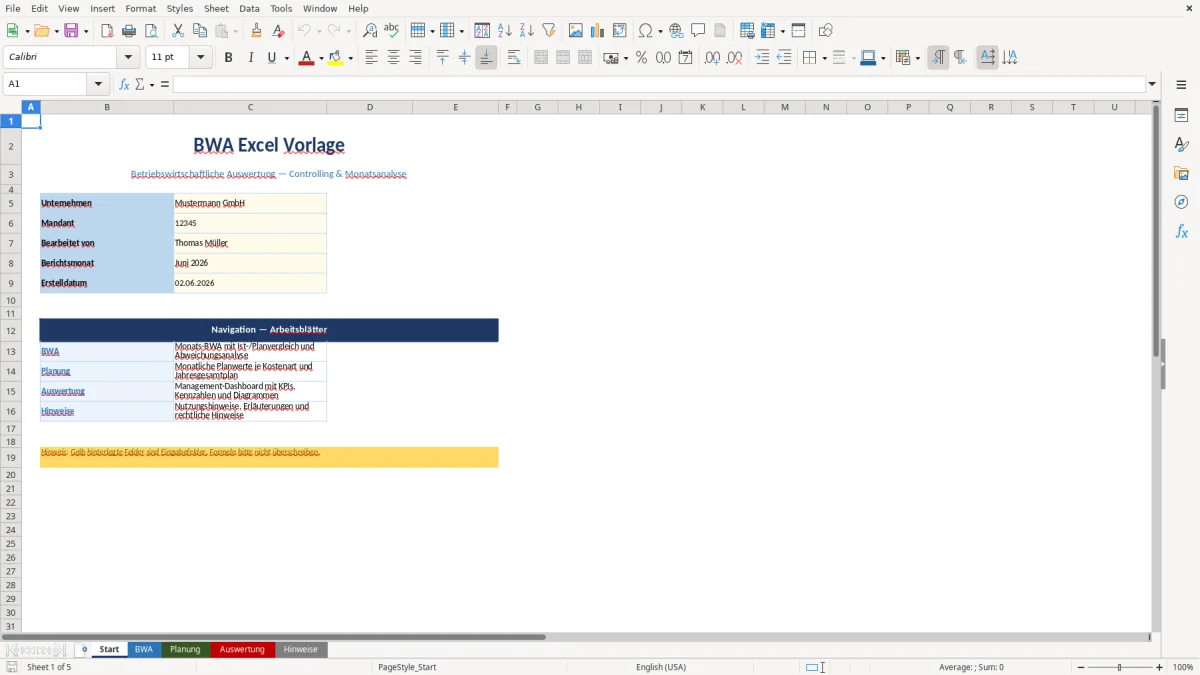1200x675 pixels.
Task: Click the Print icon
Action: click(130, 31)
